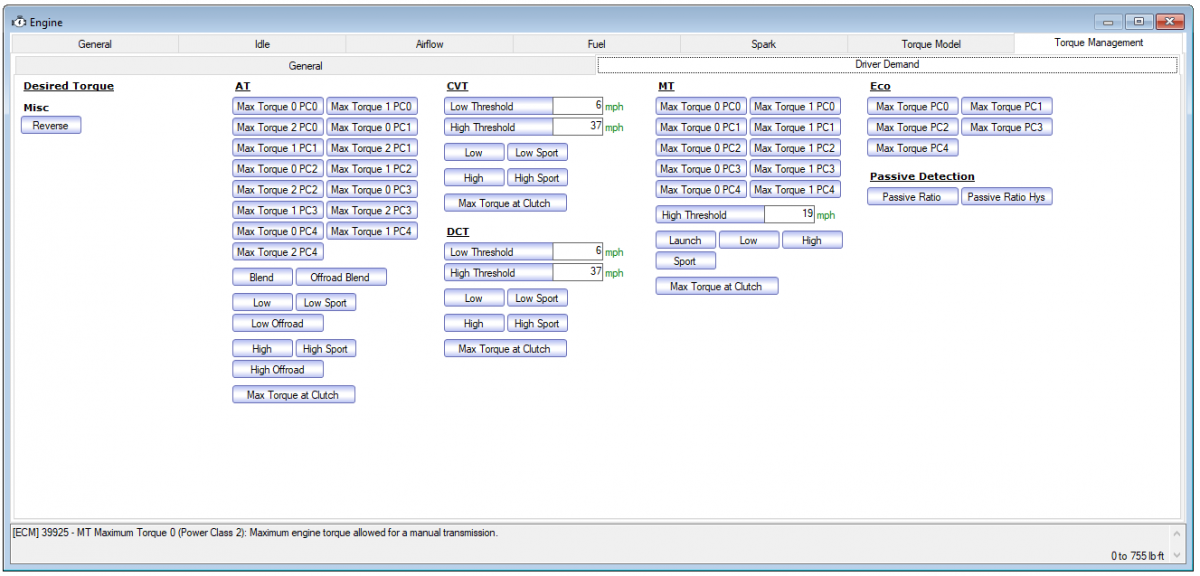The width and height of the screenshot is (1200, 576).
Task: Open the Eco Max Torque PC4 table
Action: 912,147
